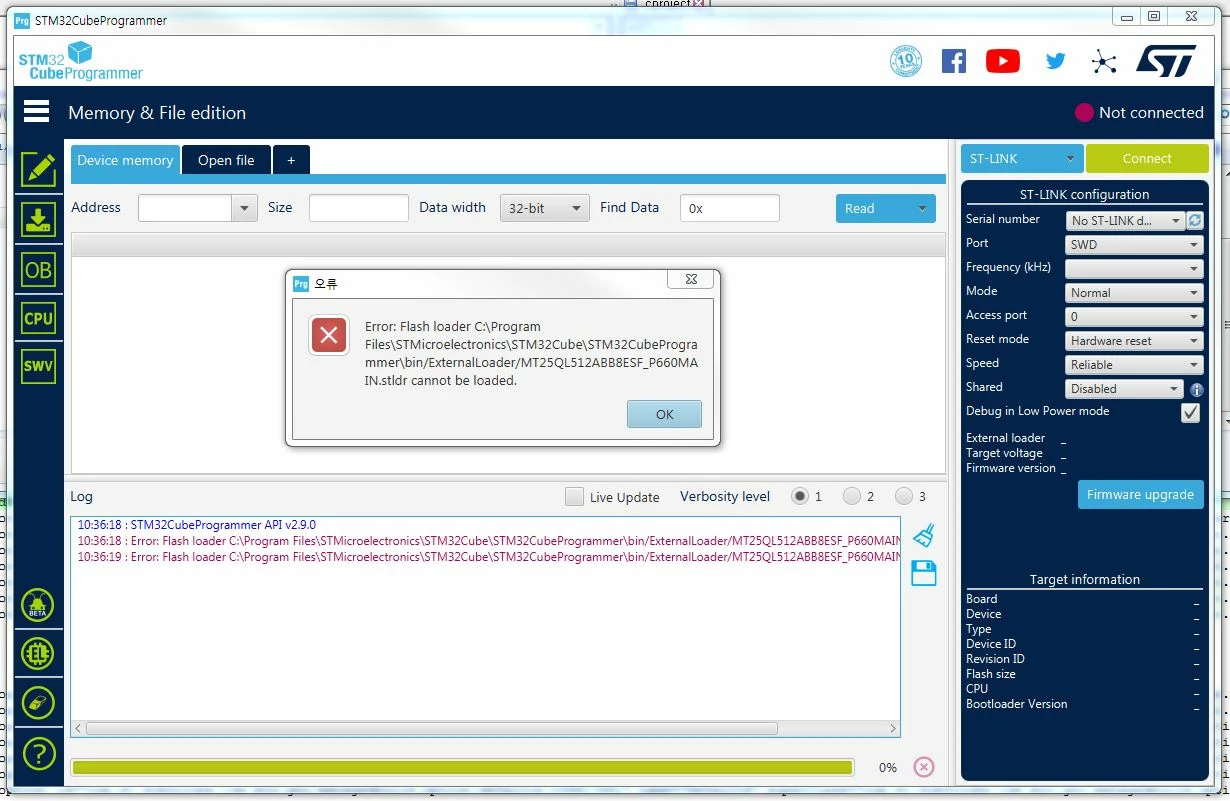Image resolution: width=1230 pixels, height=801 pixels.
Task: Open Memory & File edition pencil icon
Action: click(x=38, y=169)
